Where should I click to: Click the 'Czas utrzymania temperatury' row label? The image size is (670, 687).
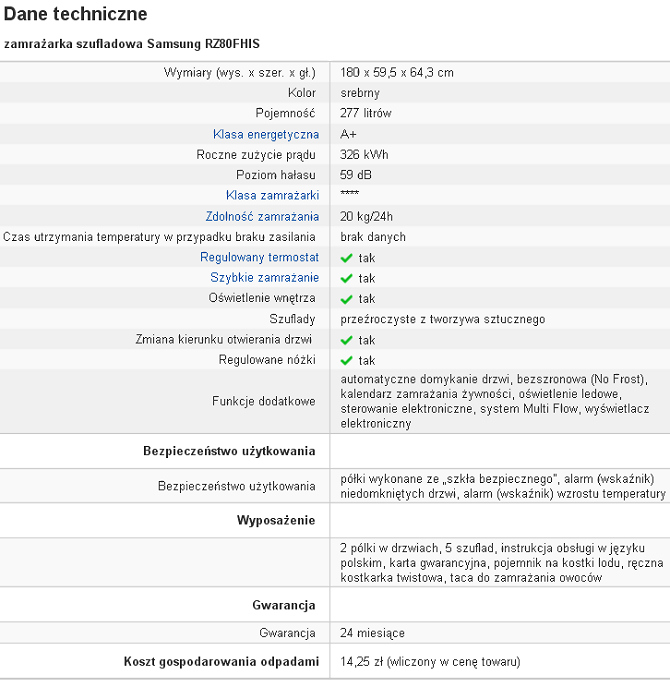pyautogui.click(x=159, y=237)
